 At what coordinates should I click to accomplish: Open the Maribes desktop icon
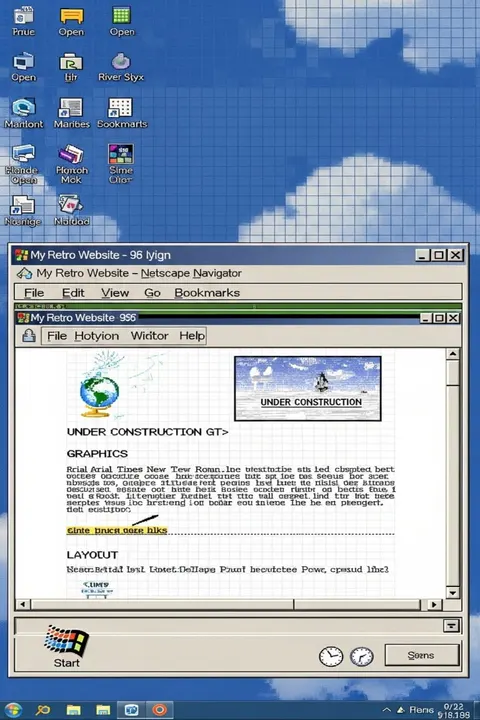[x=71, y=113]
